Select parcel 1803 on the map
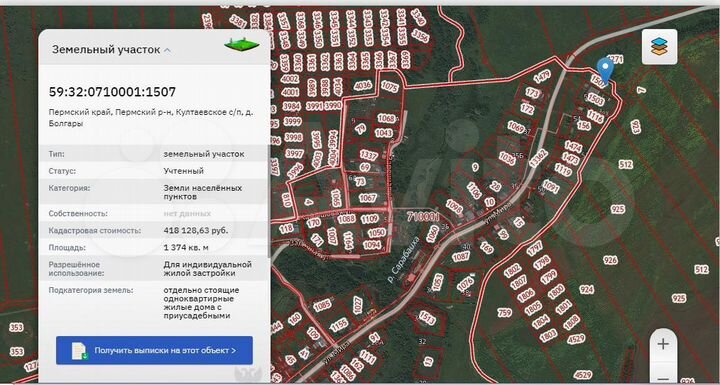Viewport: 720px width, 385px height. (x=548, y=336)
